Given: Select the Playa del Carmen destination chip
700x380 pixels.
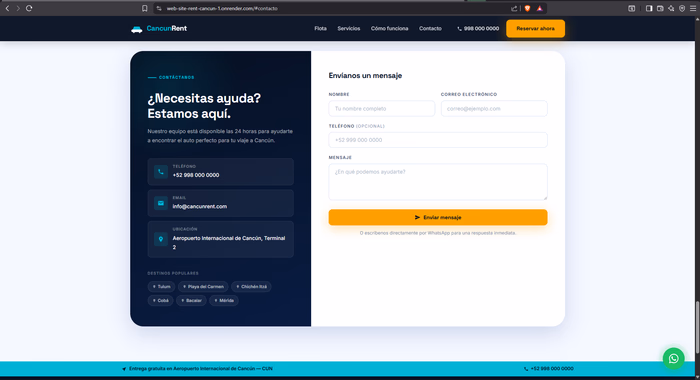Looking at the screenshot, I should [203, 287].
